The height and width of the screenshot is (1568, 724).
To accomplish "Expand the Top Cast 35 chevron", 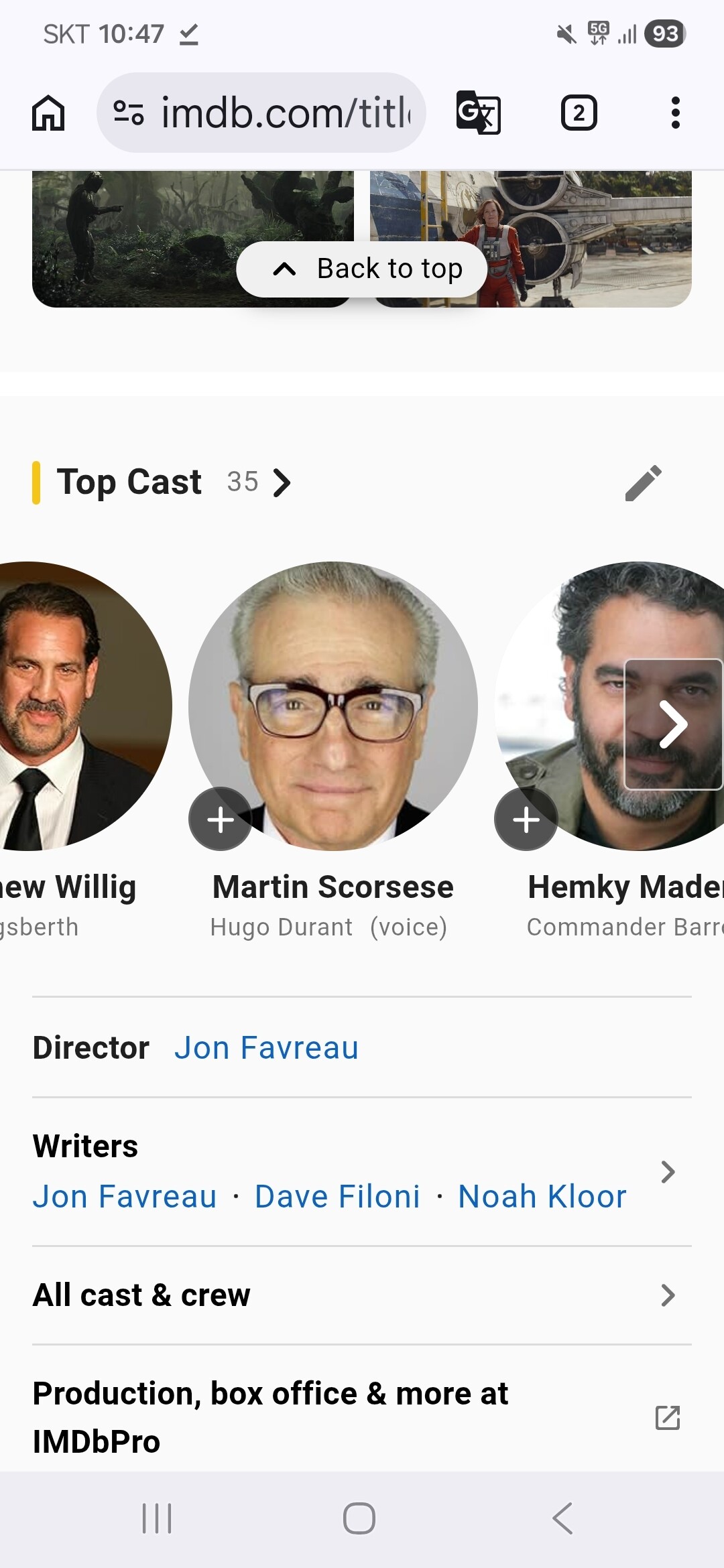I will (x=282, y=482).
